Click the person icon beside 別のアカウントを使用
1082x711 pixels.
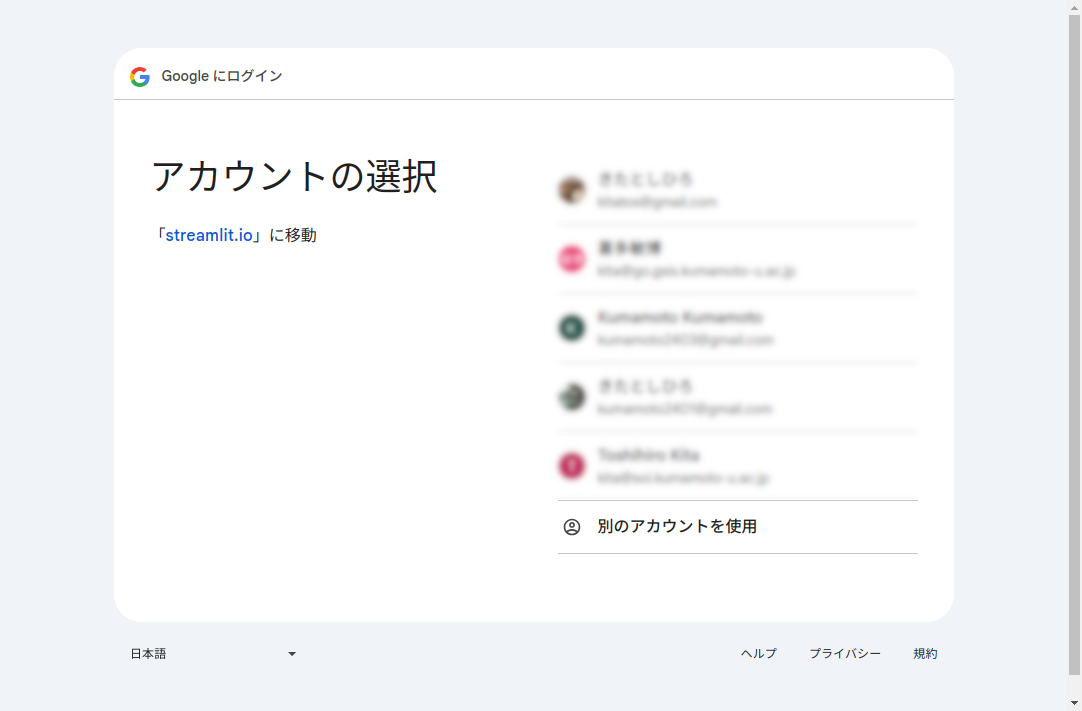coord(572,527)
